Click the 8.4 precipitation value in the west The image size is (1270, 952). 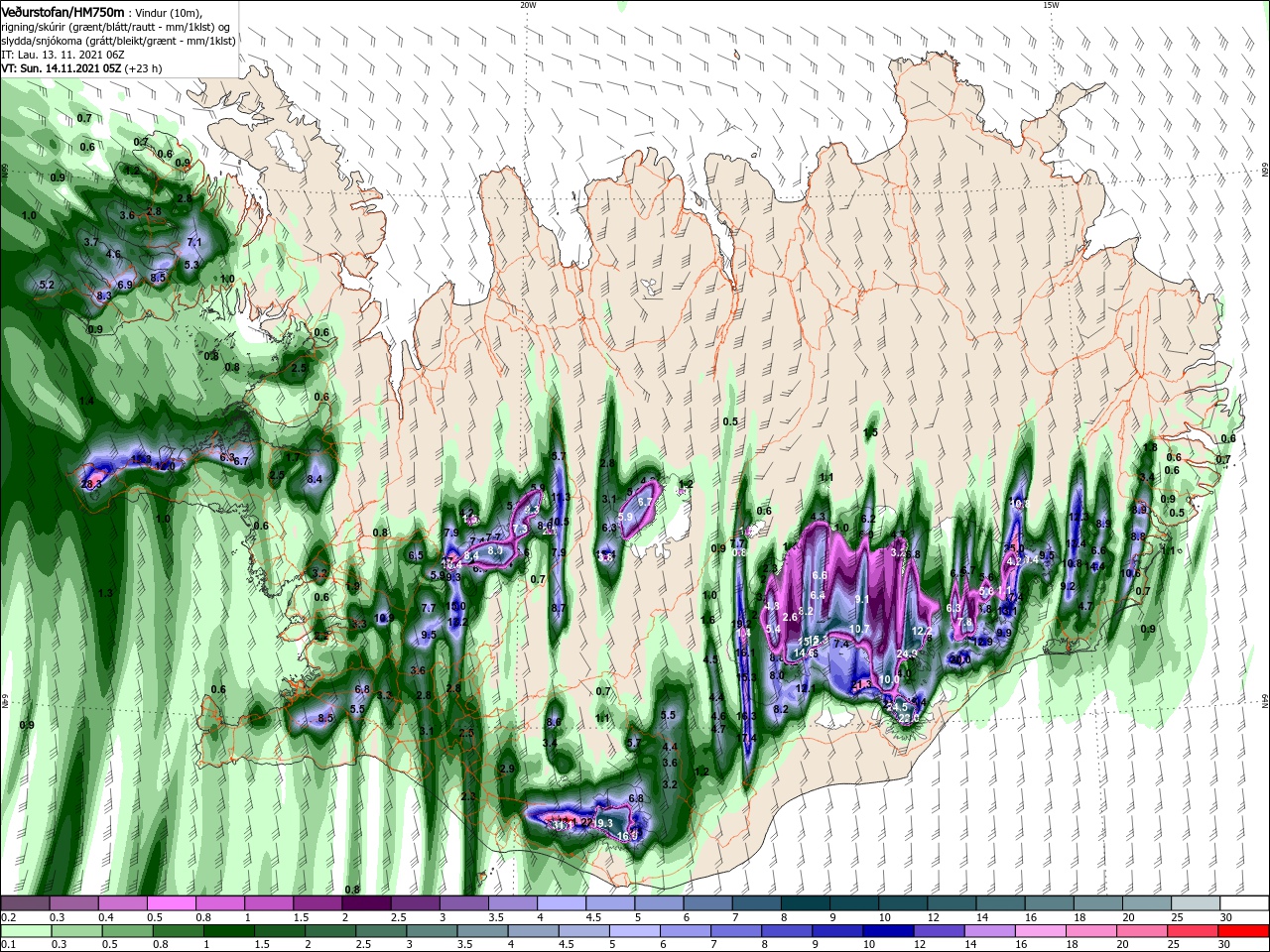pos(315,479)
